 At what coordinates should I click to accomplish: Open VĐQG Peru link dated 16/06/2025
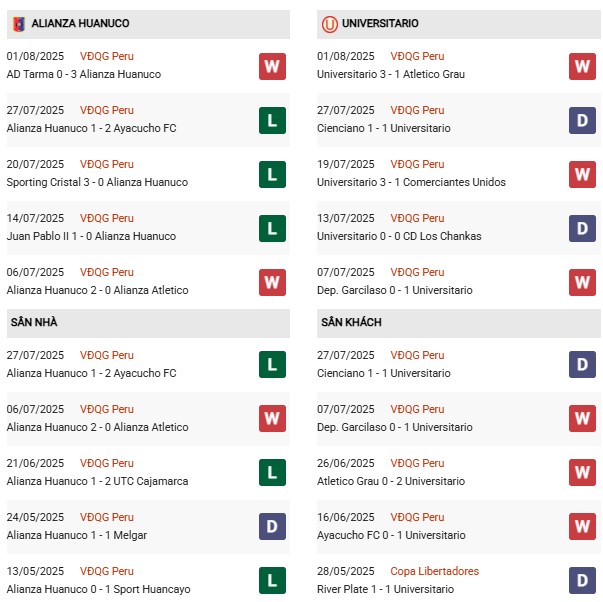coord(417,517)
